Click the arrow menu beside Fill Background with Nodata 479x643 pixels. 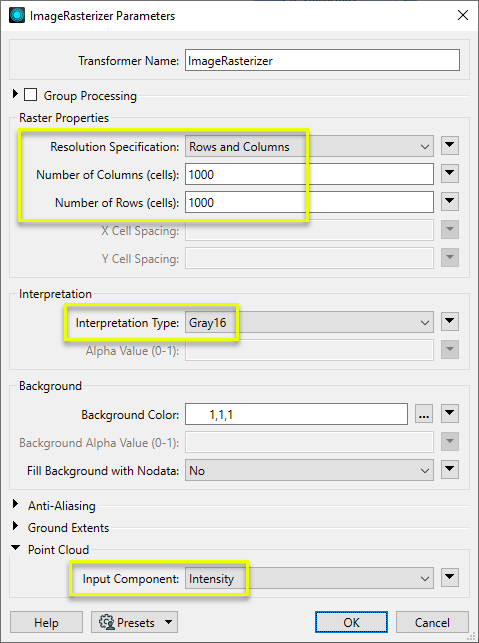tap(450, 470)
